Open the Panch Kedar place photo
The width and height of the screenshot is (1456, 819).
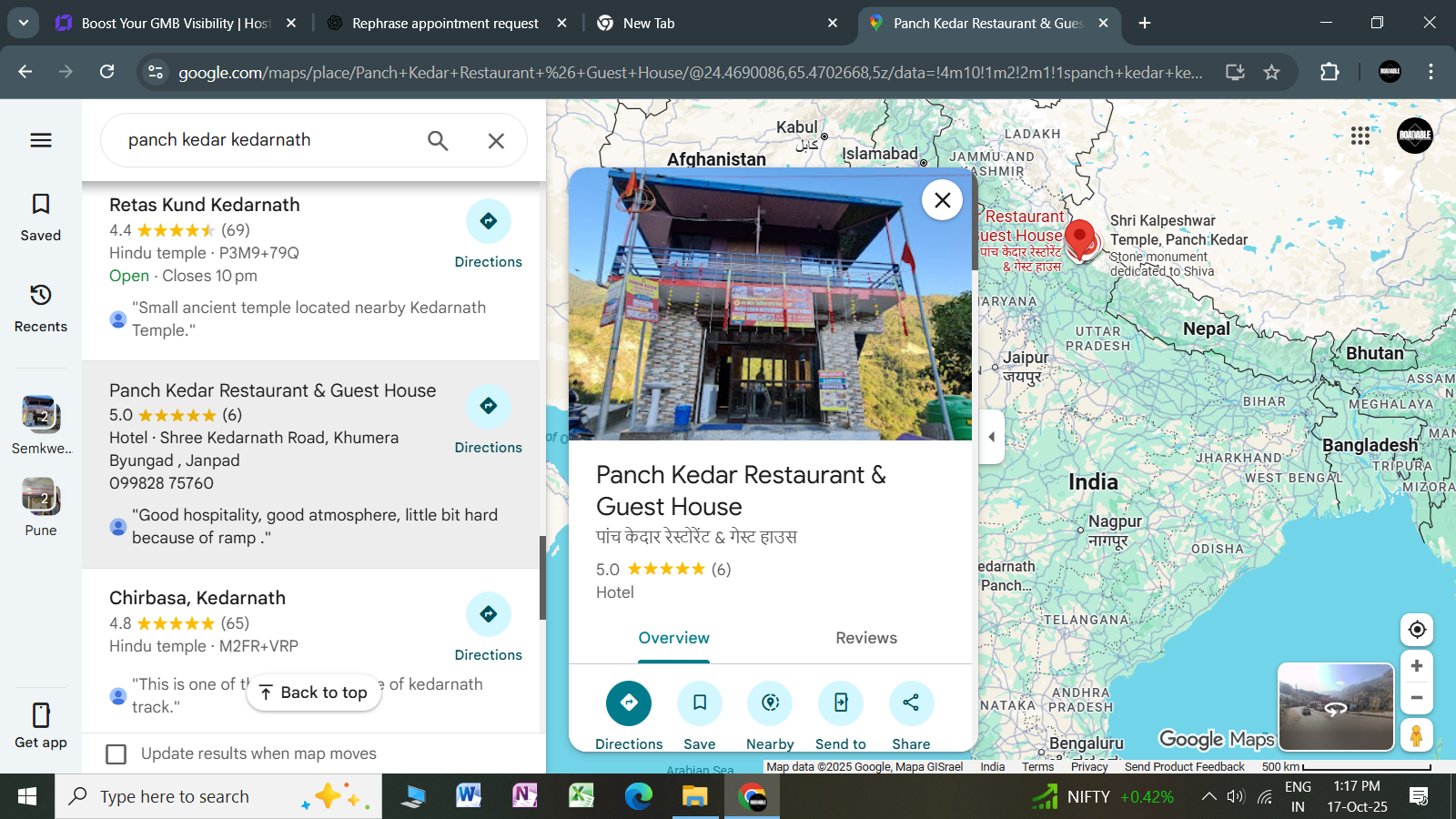(x=770, y=304)
